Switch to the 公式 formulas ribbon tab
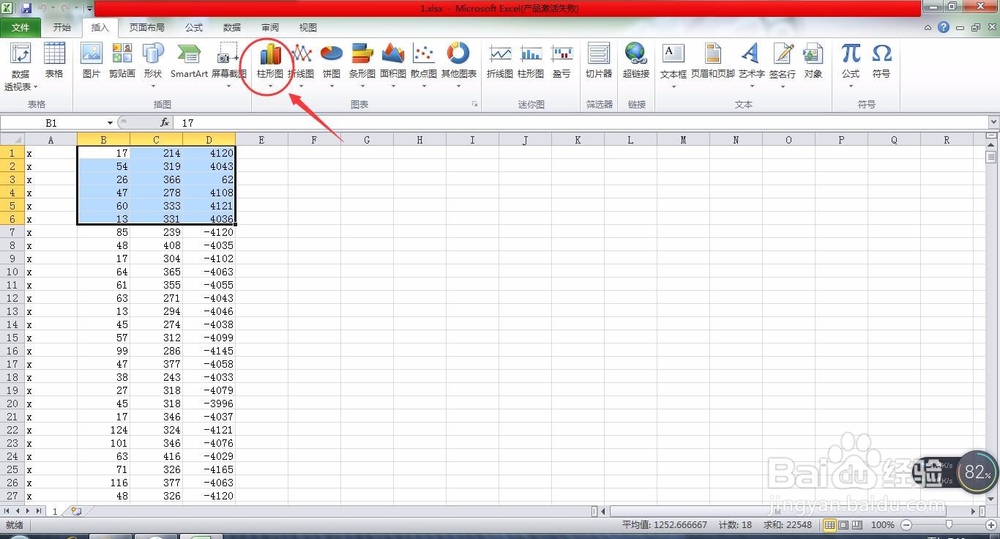Screen dimensions: 1000x539 (x=194, y=27)
